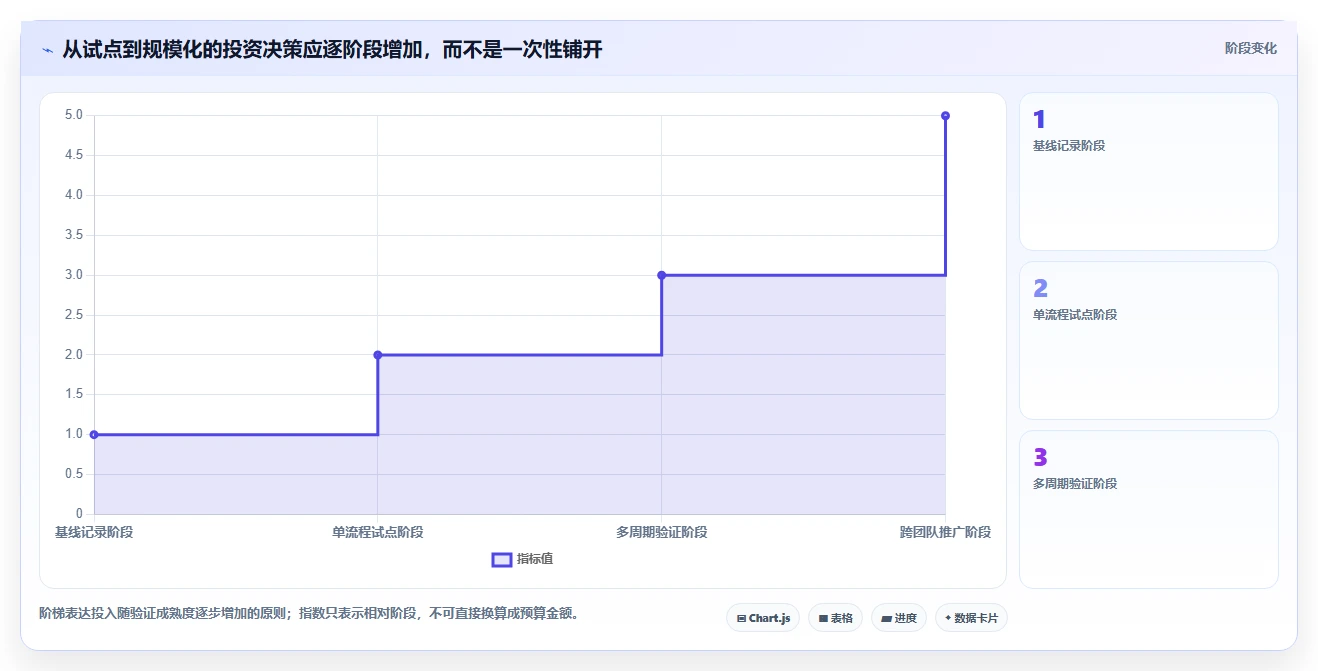The image size is (1318, 671).
Task: Click x-axis label 基线记录阶段
Action: pyautogui.click(x=94, y=532)
